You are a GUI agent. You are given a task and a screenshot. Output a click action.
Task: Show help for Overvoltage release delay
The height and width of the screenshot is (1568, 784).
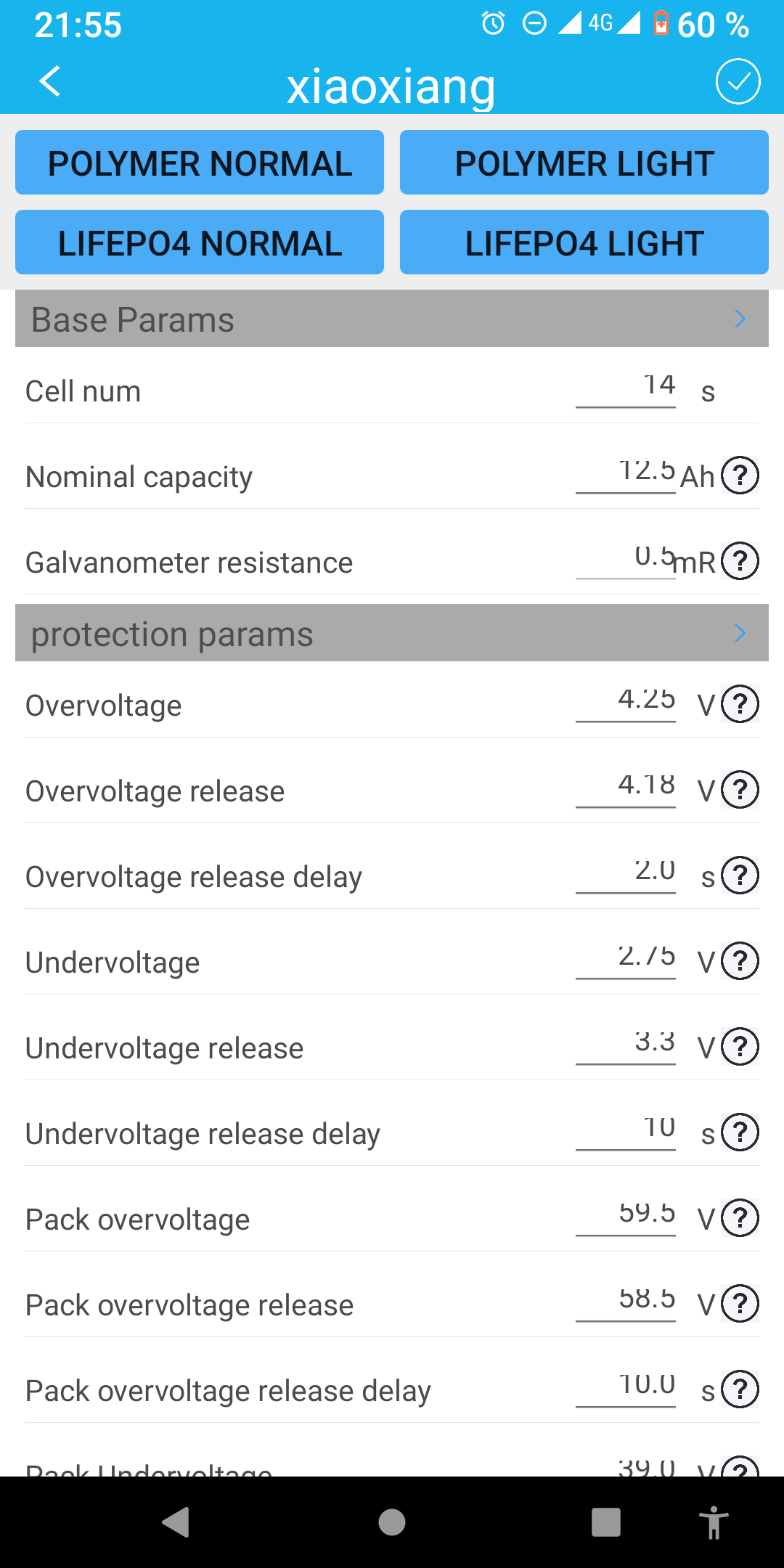click(740, 875)
